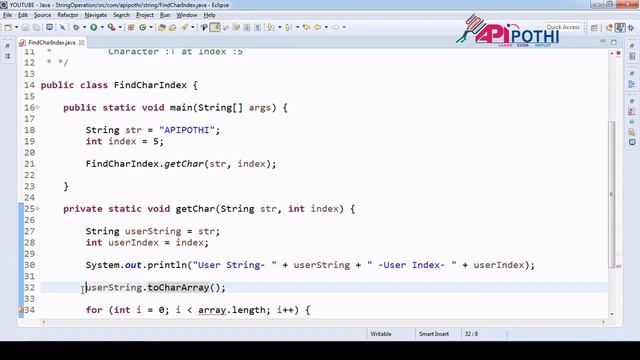Click the New Java Class icon
This screenshot has width=640, height=360.
142,27
